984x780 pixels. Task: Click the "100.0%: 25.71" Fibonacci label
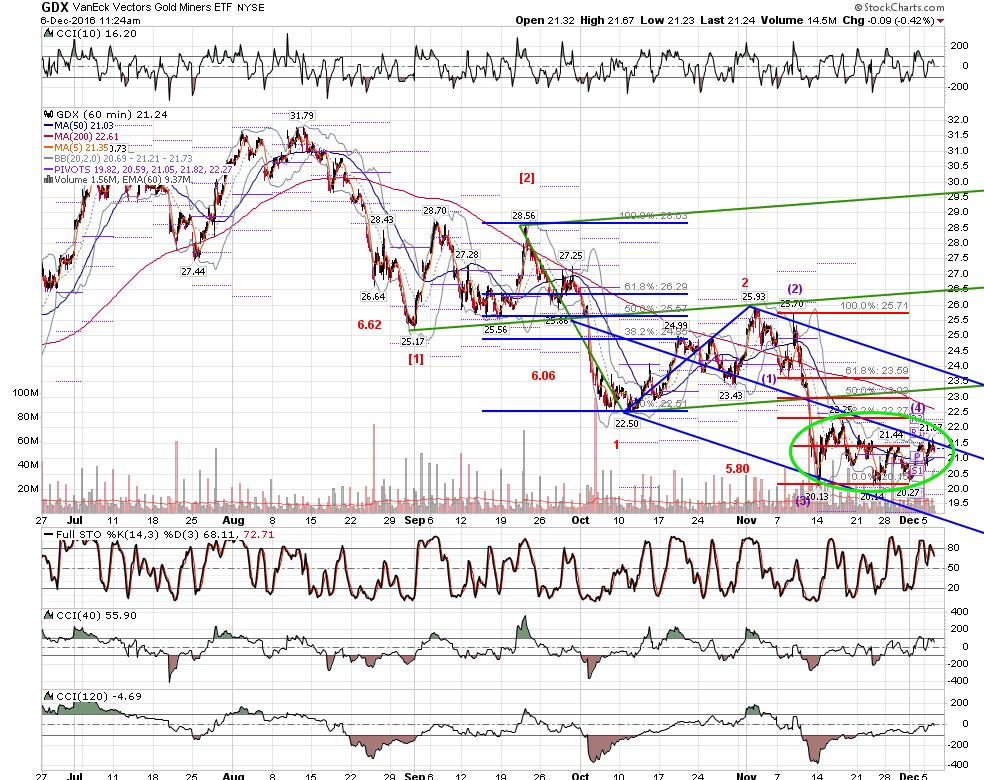874,306
